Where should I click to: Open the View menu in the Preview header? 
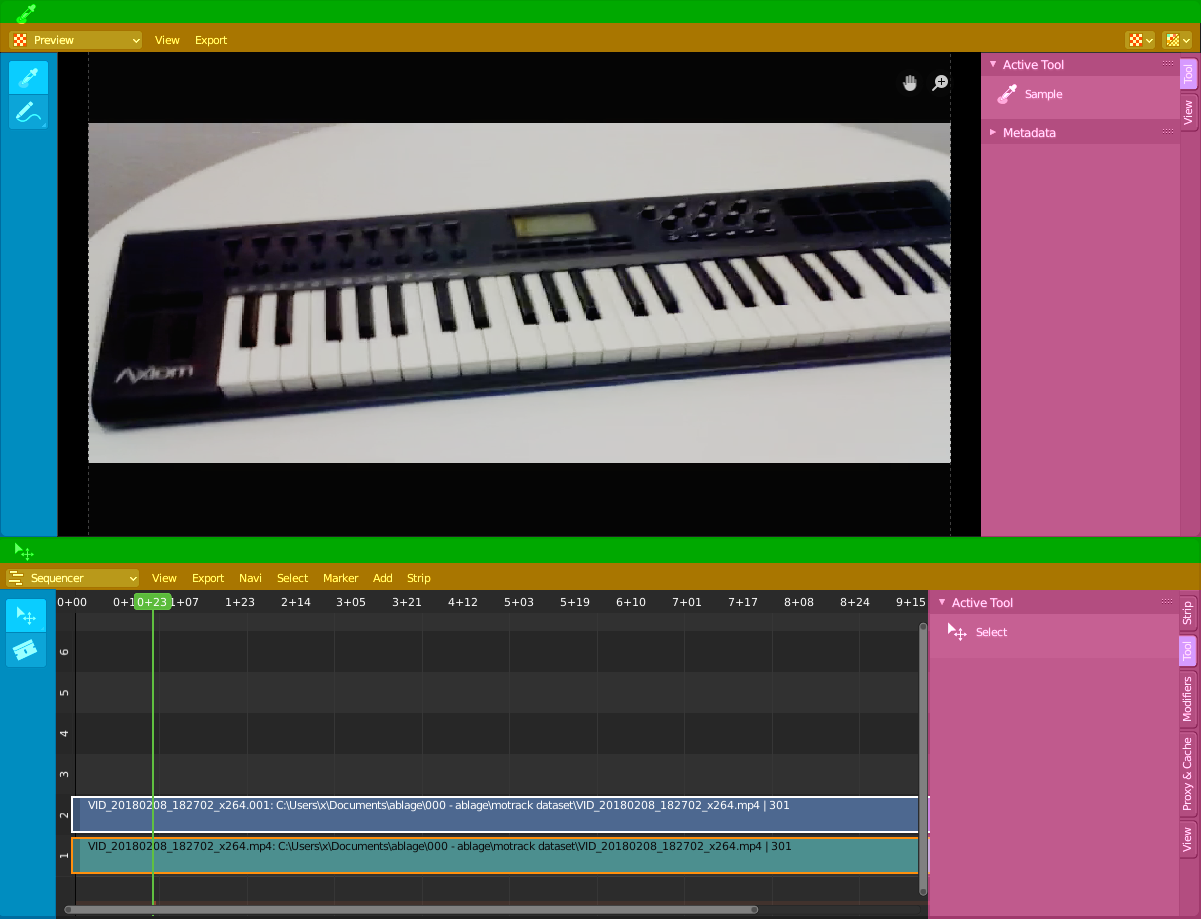167,40
